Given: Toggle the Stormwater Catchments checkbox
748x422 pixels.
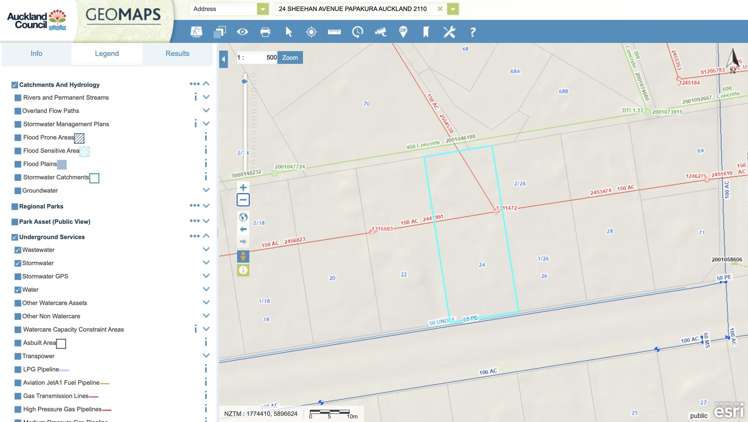Looking at the screenshot, I should (18, 177).
